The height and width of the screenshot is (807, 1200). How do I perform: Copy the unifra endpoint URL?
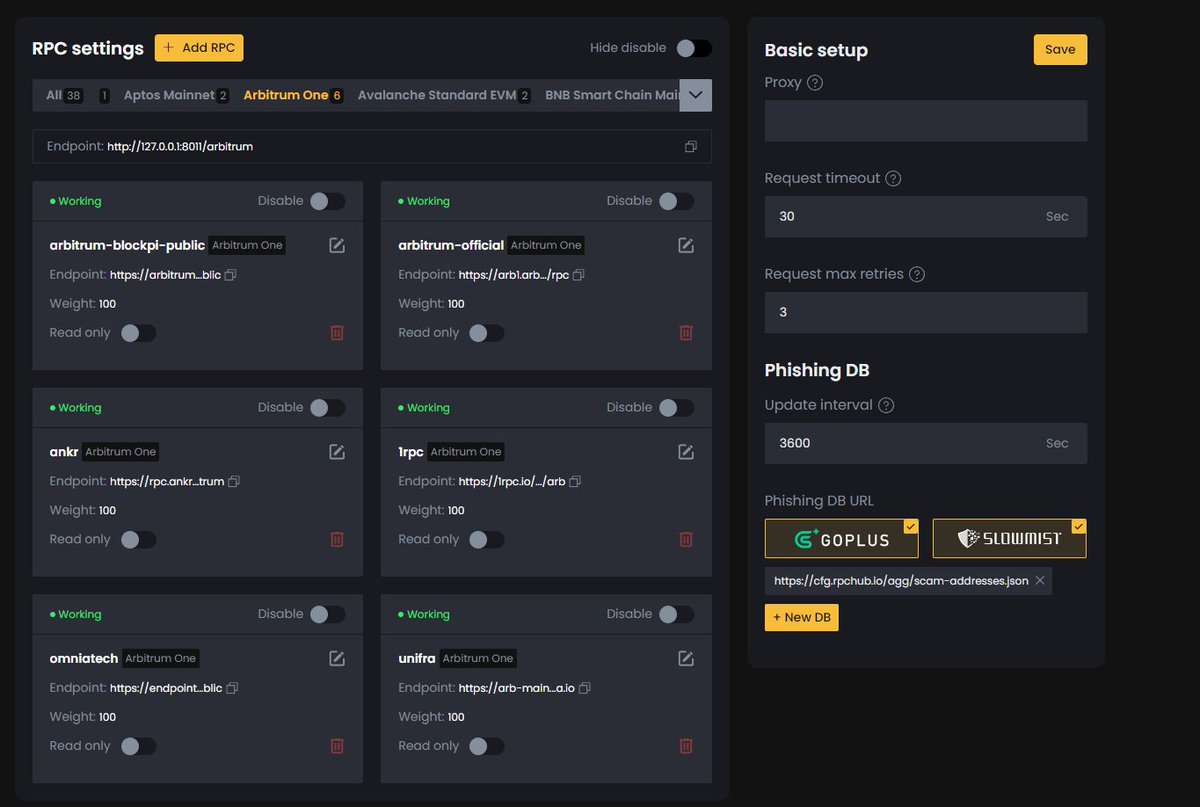[584, 687]
